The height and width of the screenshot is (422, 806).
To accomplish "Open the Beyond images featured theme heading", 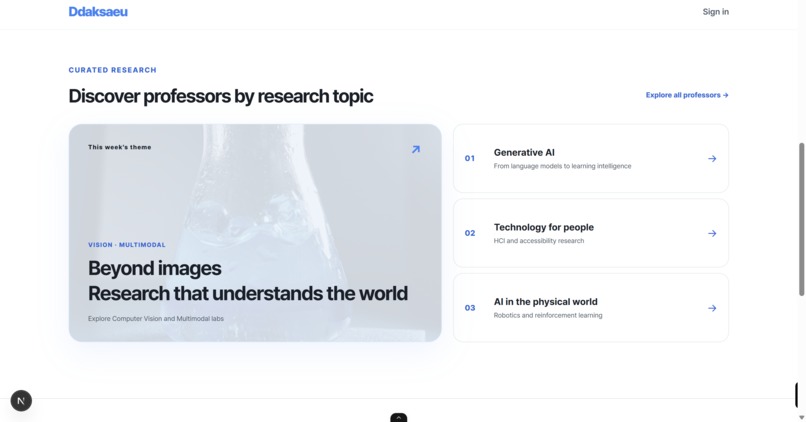I will pos(248,281).
